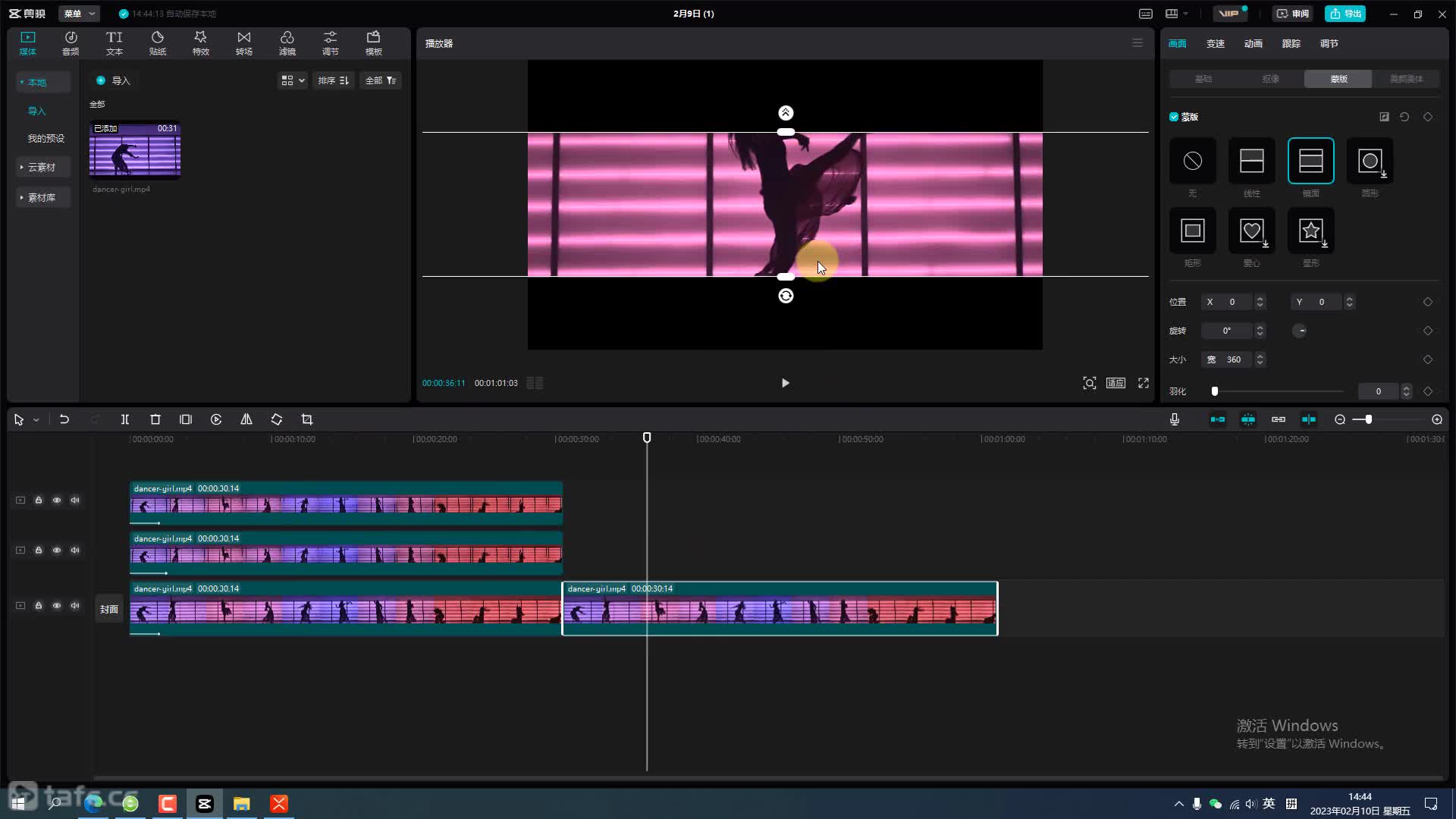Open the 文本 text panel
This screenshot has height=819, width=1456.
(x=114, y=43)
